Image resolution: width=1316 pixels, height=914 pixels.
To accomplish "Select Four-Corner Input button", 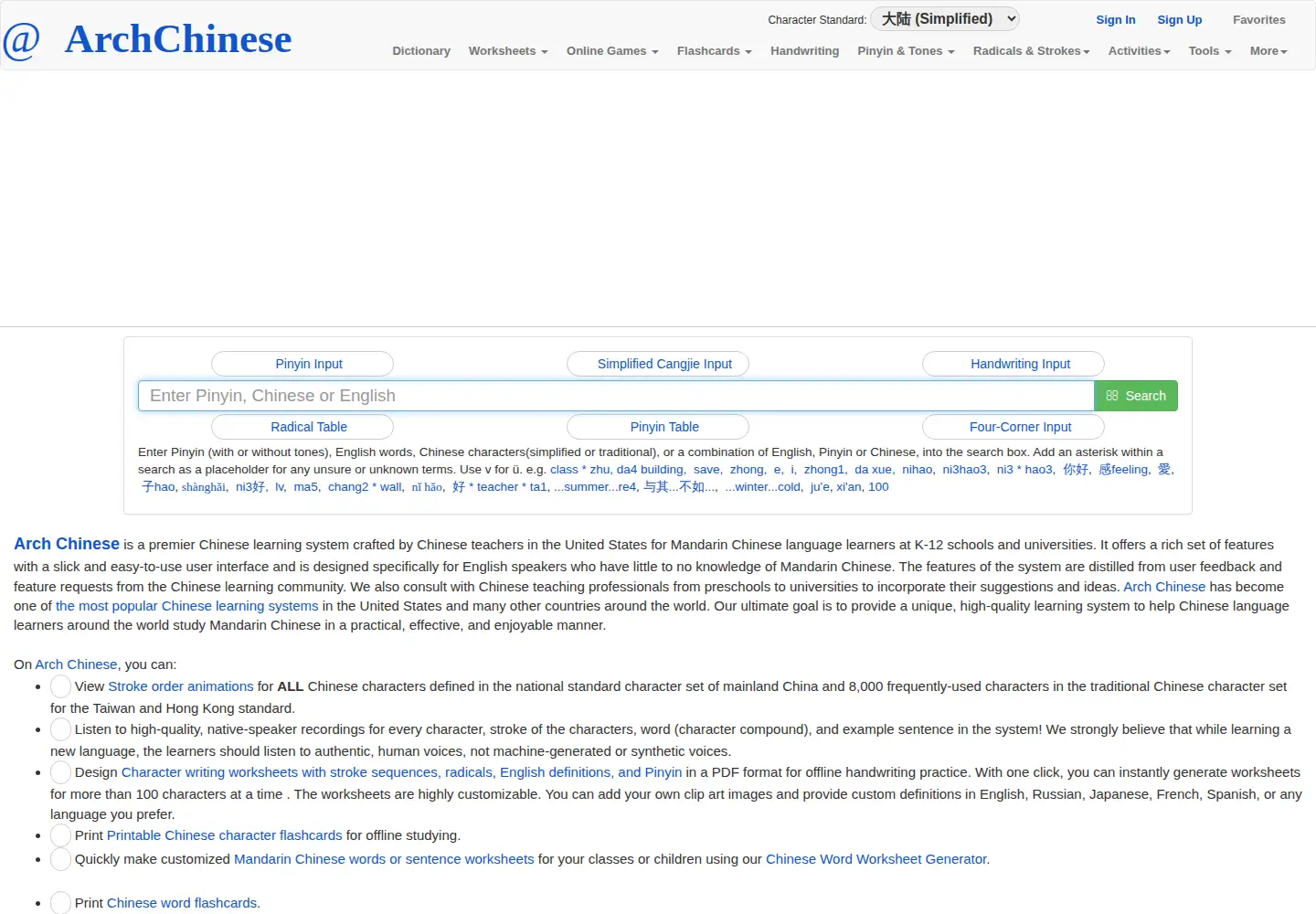I will [x=1014, y=427].
